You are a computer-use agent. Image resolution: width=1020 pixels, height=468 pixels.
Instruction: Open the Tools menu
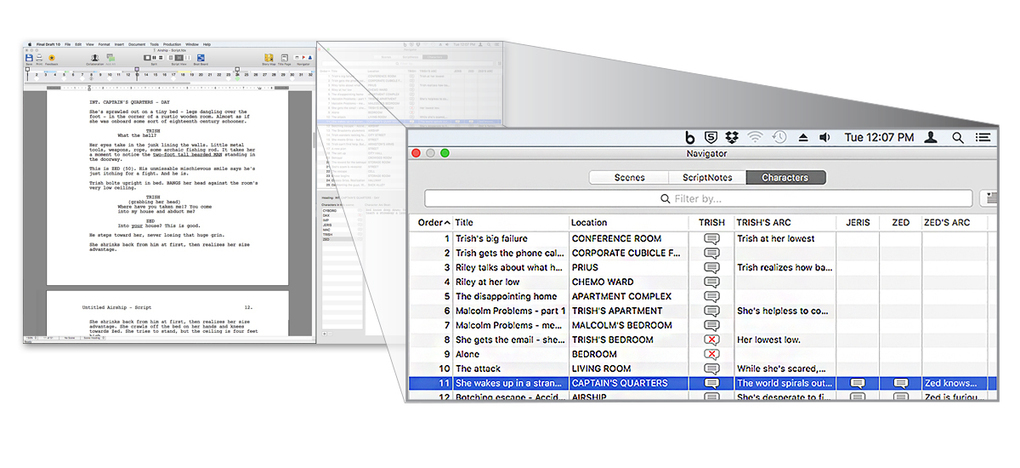point(154,44)
